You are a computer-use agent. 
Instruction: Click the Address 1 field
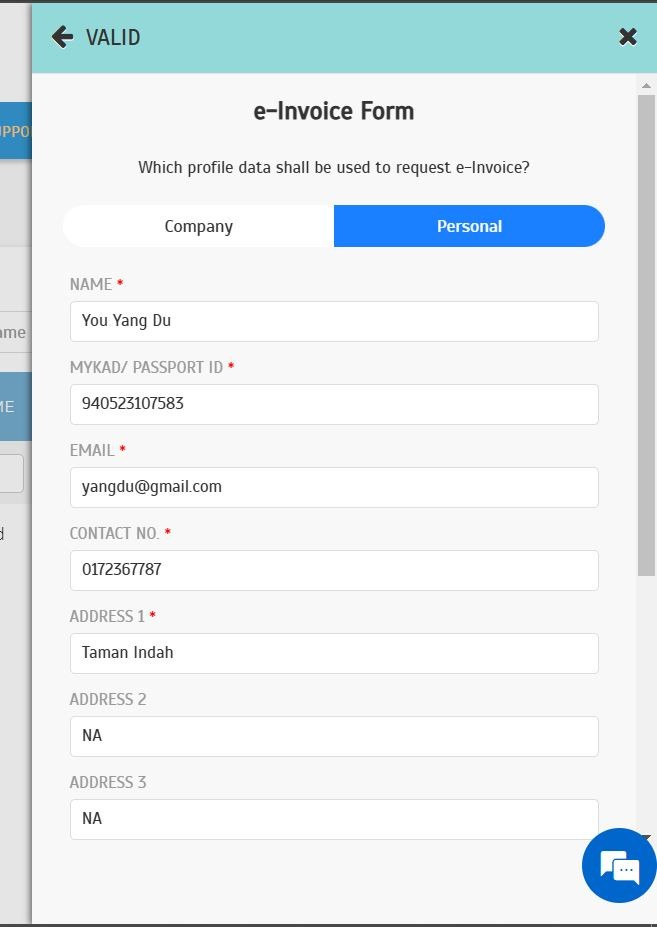point(334,653)
